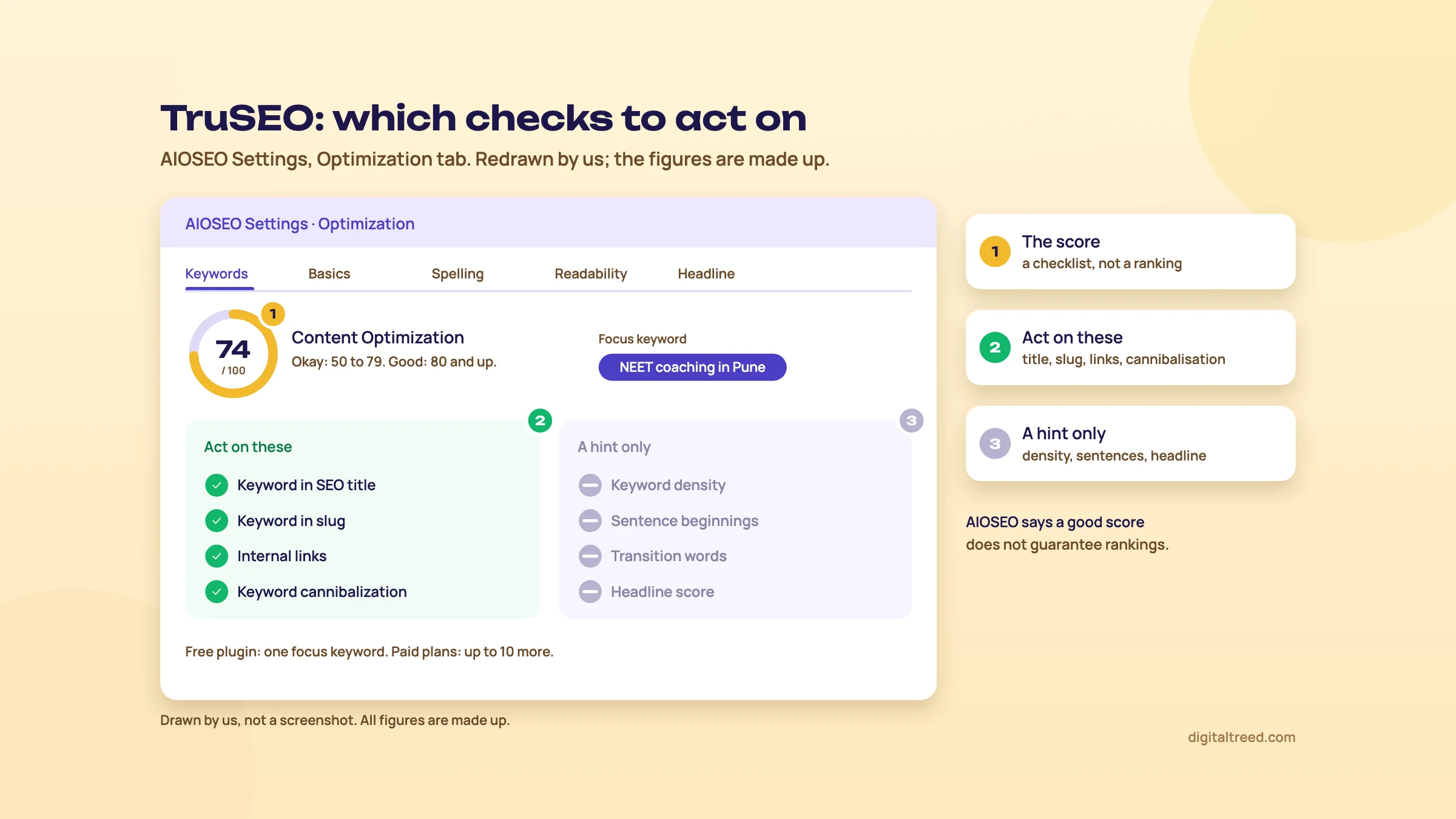The image size is (1456, 819).
Task: Click the grey 3 icon in A hint only card
Action: pos(995,443)
